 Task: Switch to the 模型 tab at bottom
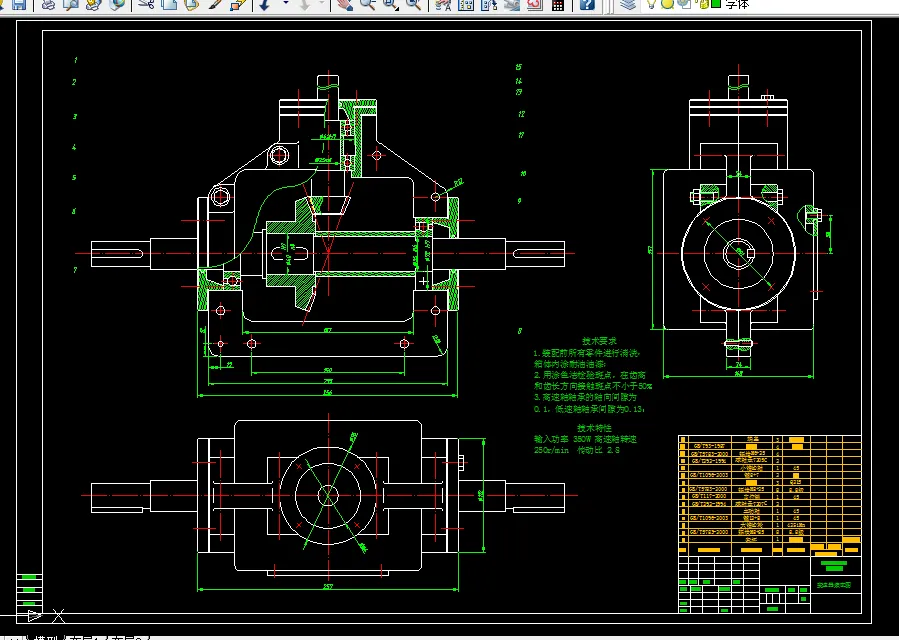[46, 637]
